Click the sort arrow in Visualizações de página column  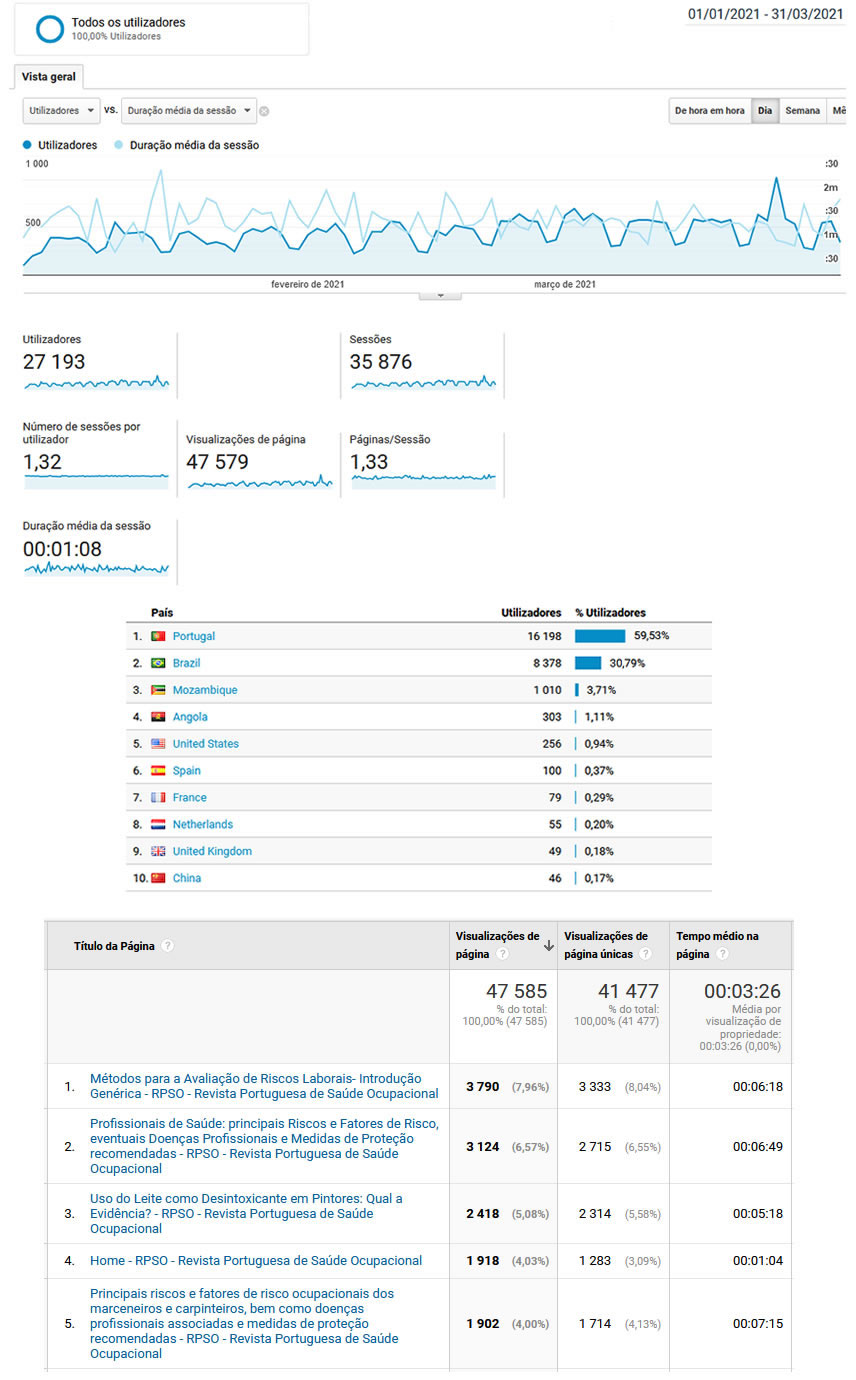tap(549, 946)
